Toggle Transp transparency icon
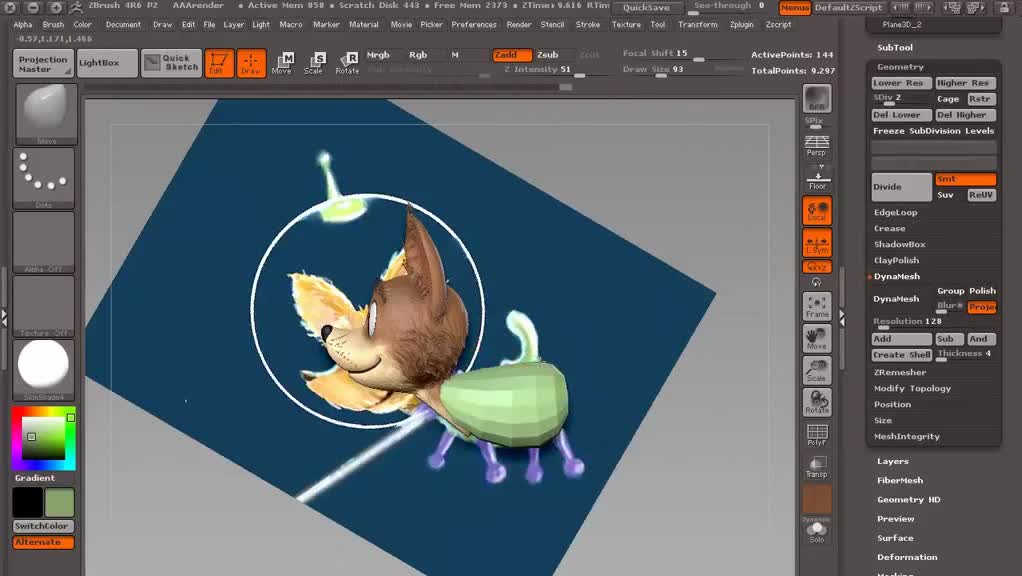Viewport: 1022px width, 576px height. [x=817, y=466]
